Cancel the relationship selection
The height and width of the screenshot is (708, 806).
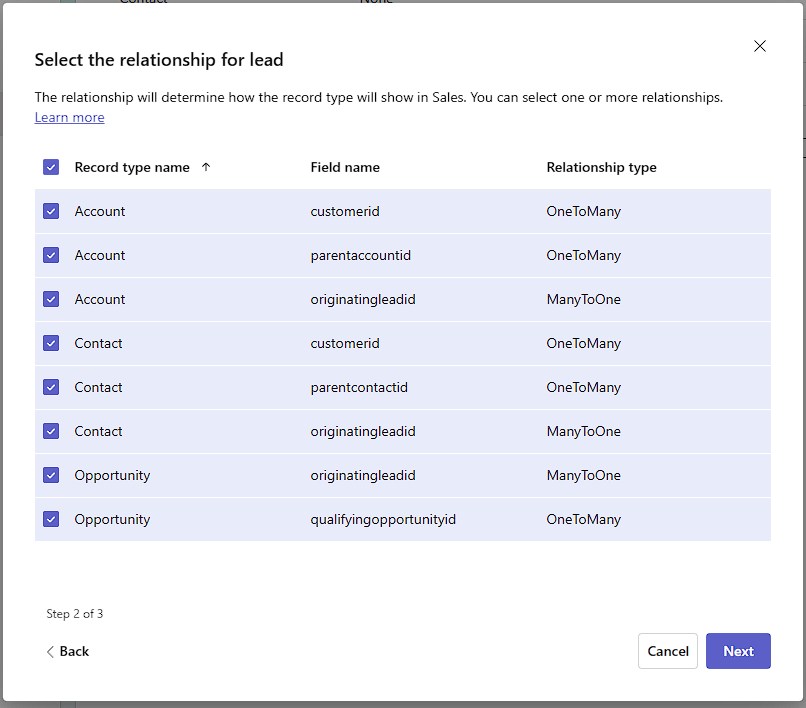[x=667, y=651]
